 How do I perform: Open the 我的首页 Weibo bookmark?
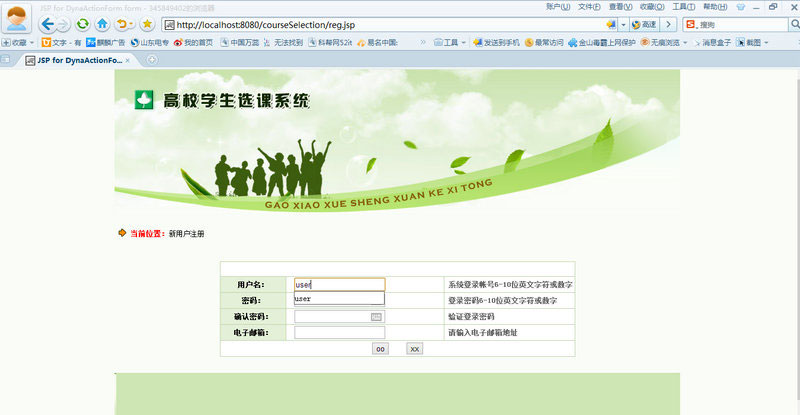tap(193, 43)
